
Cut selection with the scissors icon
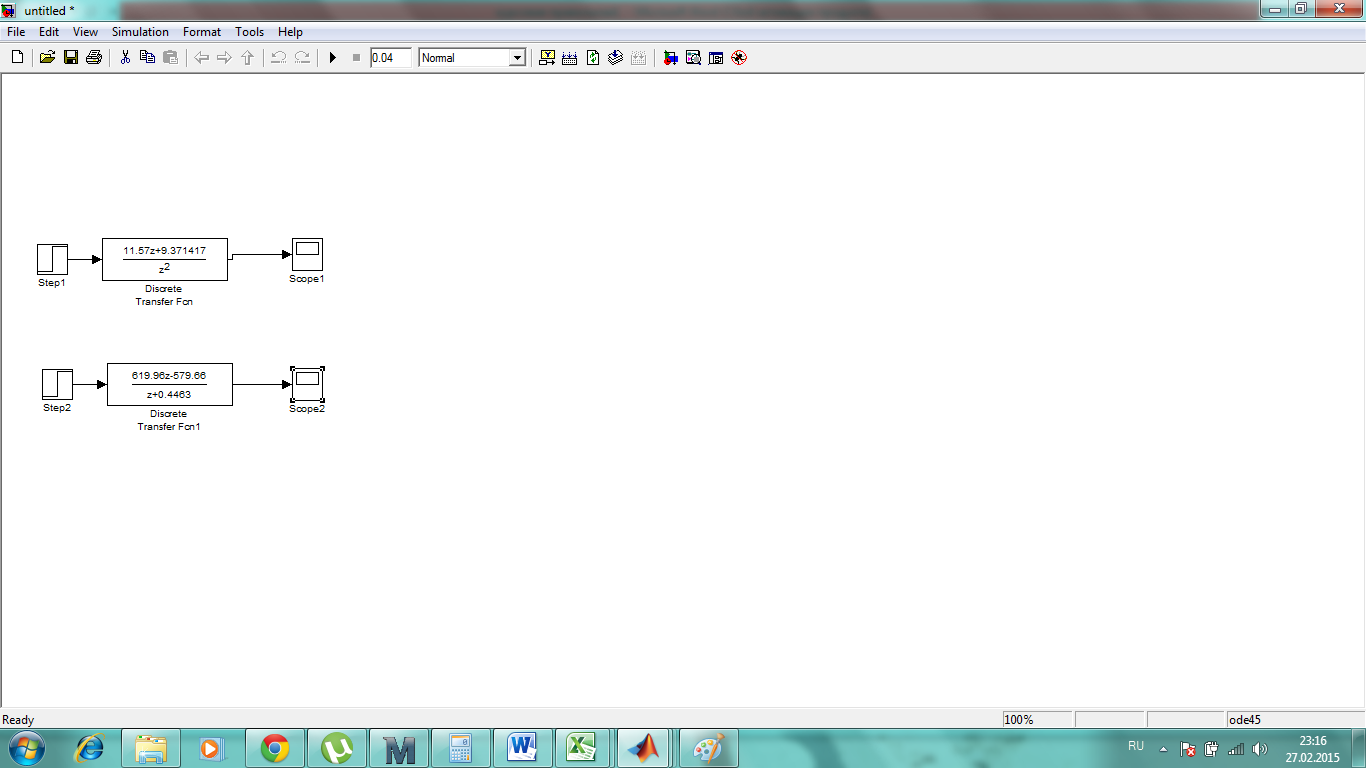125,58
